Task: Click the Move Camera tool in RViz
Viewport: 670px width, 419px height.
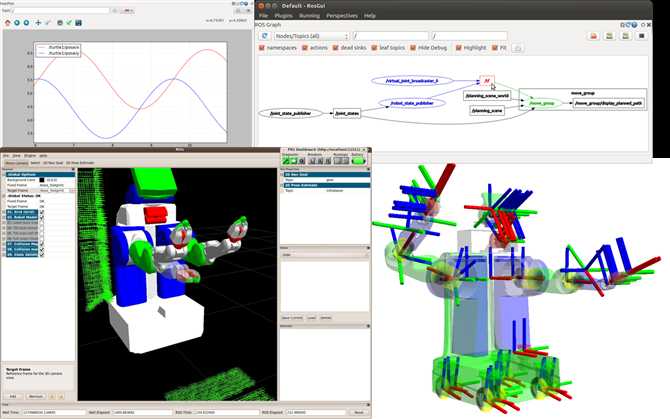Action: [16, 163]
